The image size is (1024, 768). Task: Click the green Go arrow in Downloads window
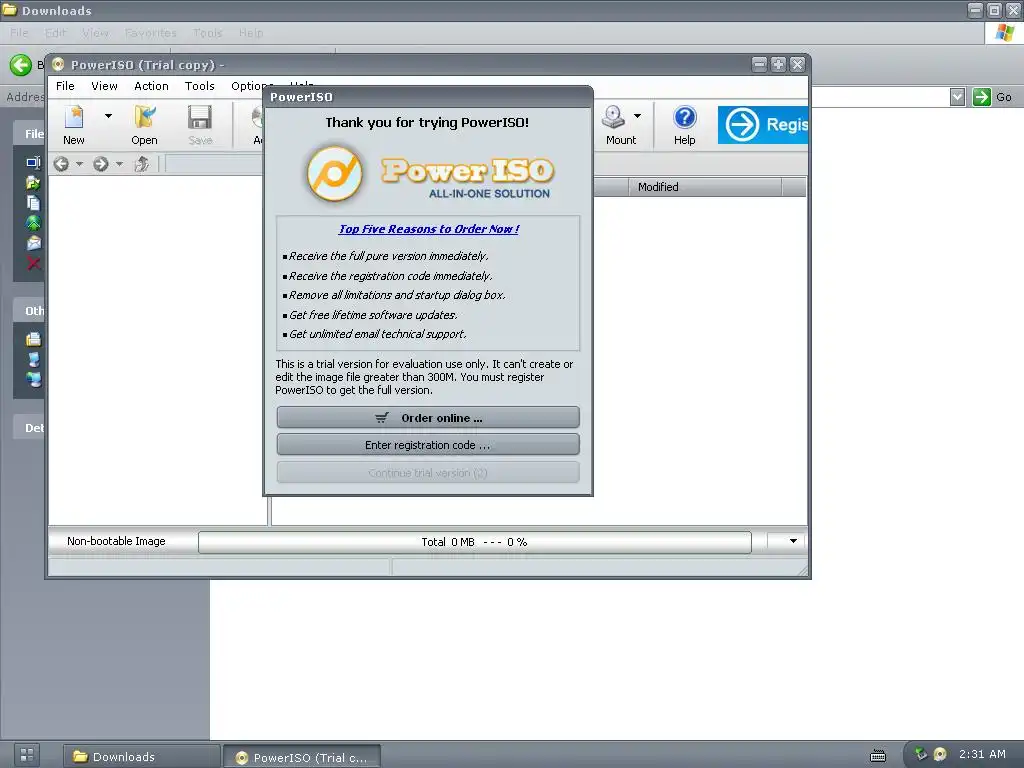(x=982, y=97)
